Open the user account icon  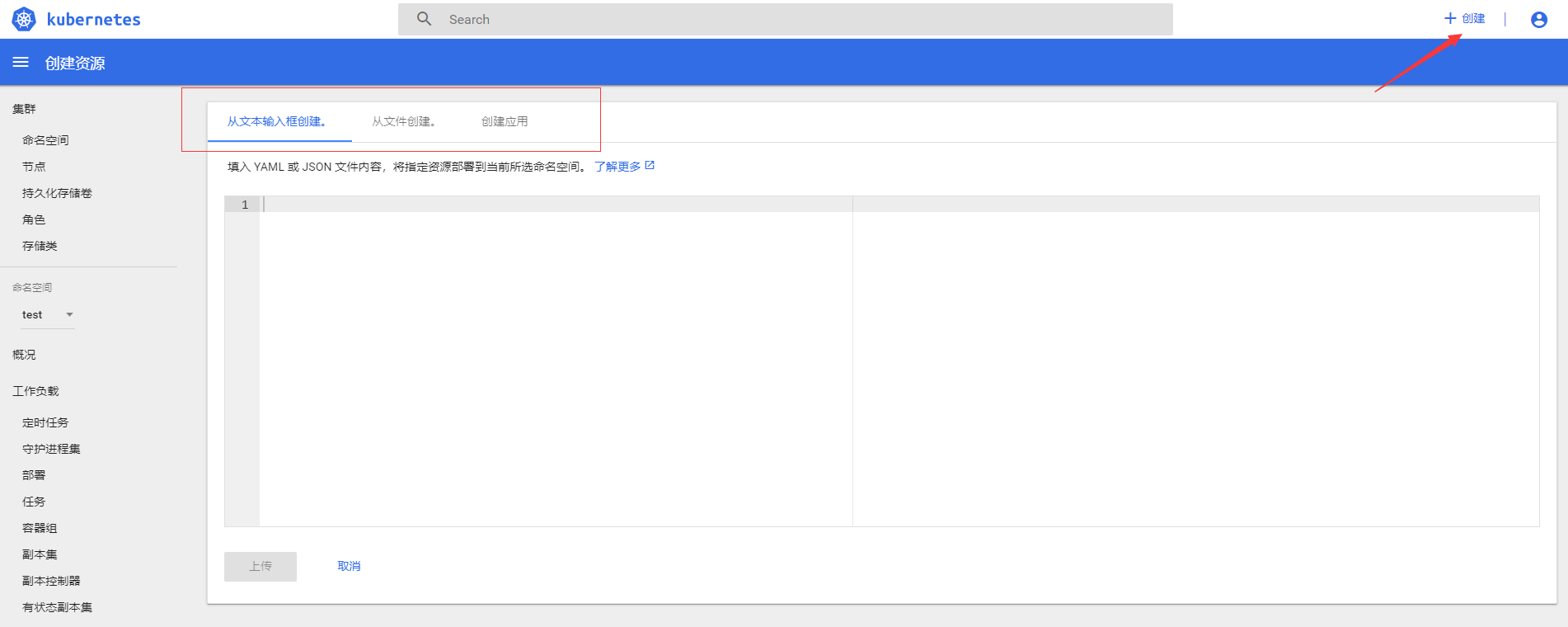click(x=1538, y=20)
